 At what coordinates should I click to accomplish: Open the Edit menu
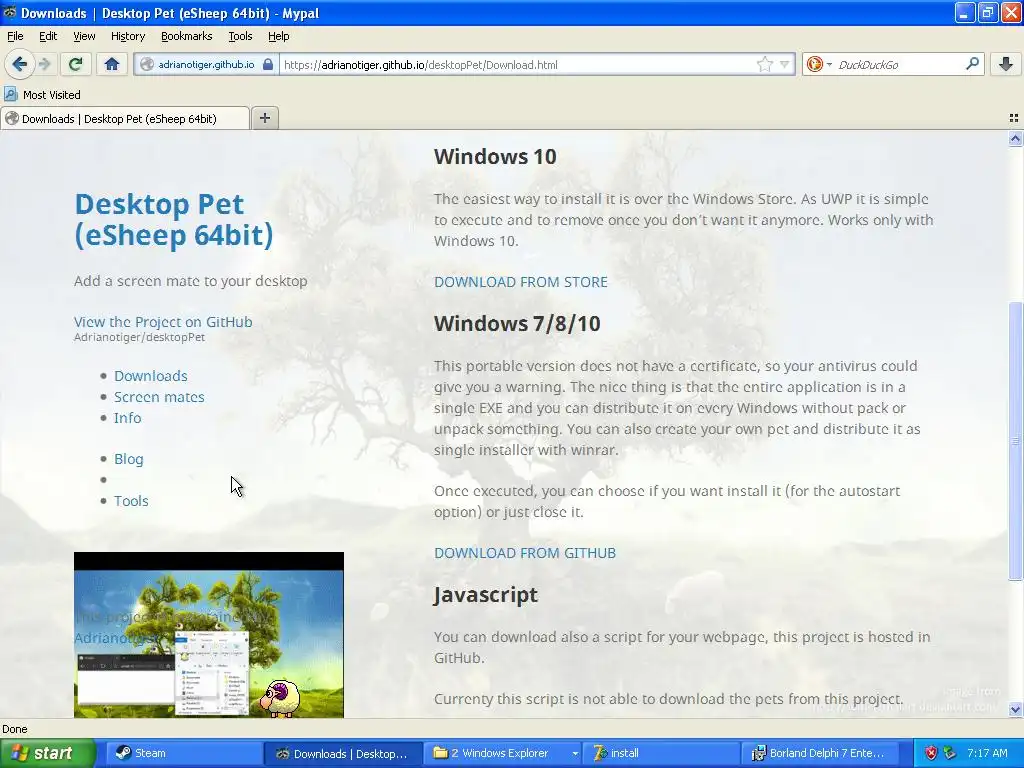[48, 36]
